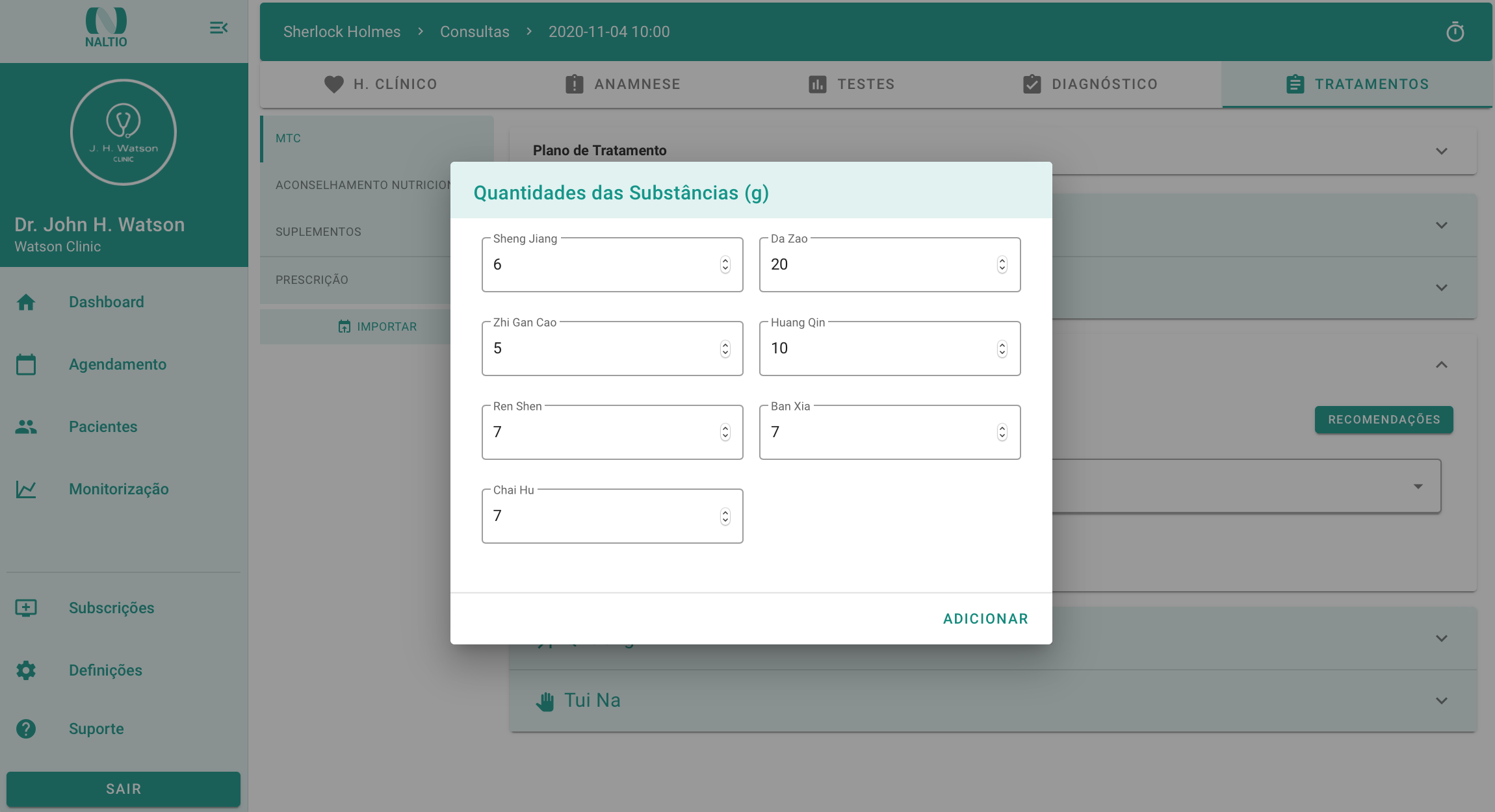Click the Pacientes people icon
The width and height of the screenshot is (1495, 812).
[26, 427]
